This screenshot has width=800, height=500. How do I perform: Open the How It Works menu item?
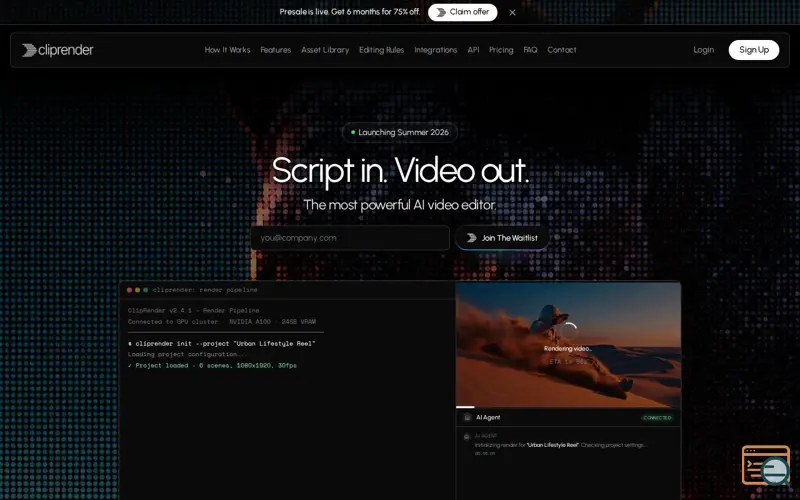pos(227,50)
